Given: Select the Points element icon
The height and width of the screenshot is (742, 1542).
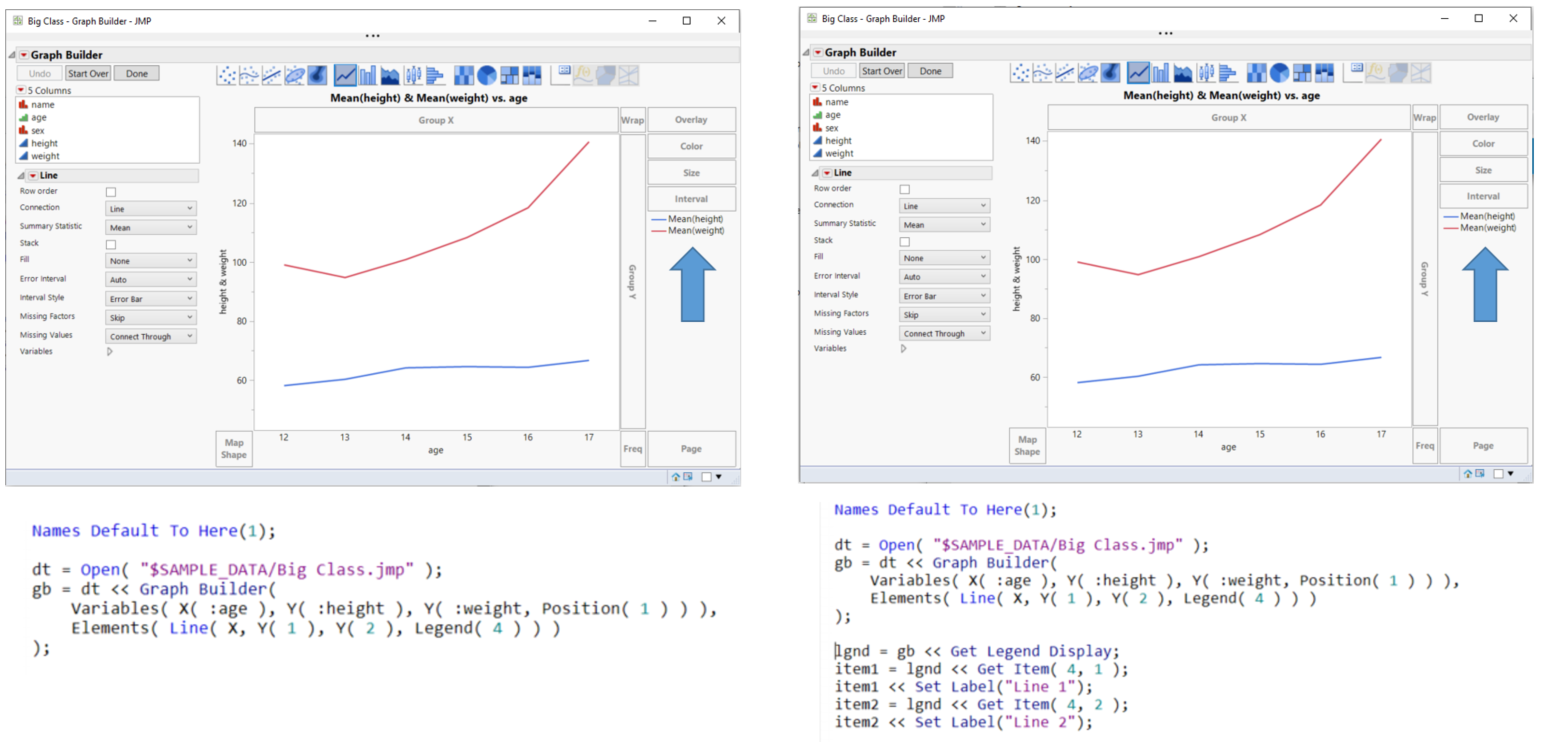Looking at the screenshot, I should click(x=227, y=74).
